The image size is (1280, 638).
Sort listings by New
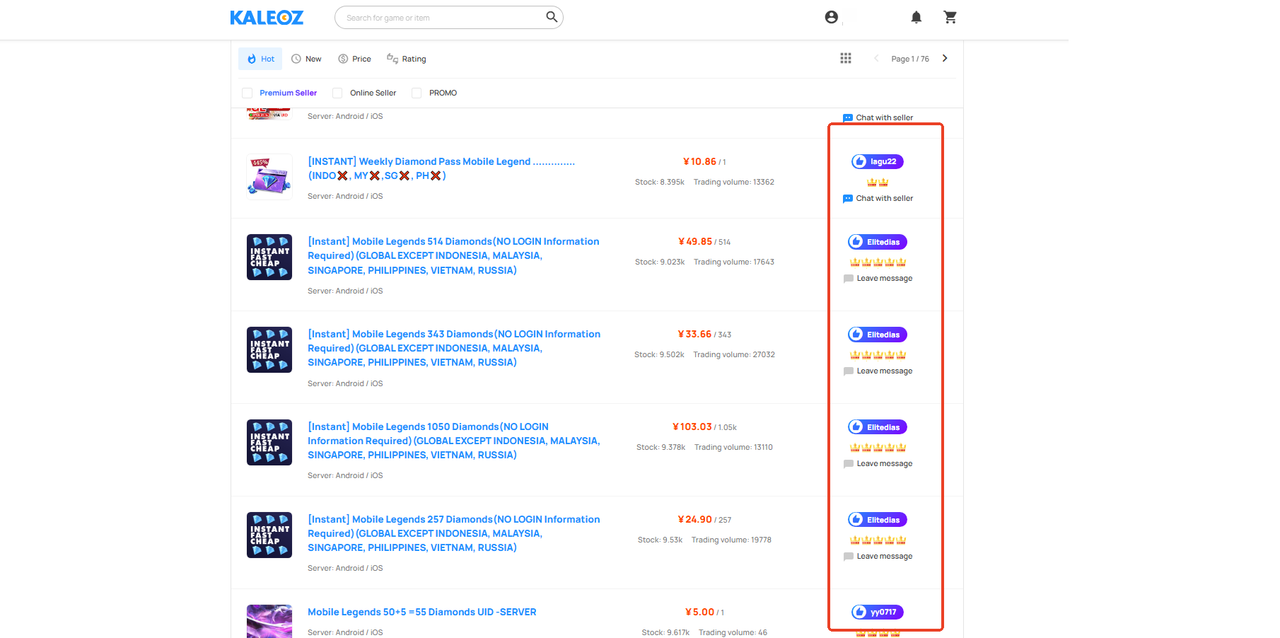point(307,59)
